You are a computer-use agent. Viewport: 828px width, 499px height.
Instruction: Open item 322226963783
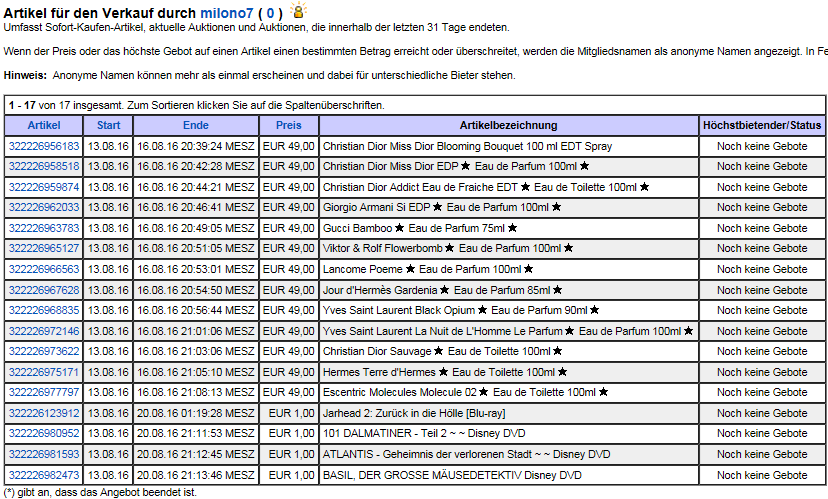point(44,229)
